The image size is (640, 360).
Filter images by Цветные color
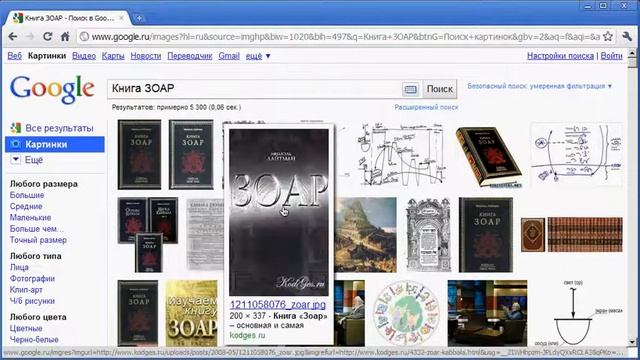pos(26,328)
